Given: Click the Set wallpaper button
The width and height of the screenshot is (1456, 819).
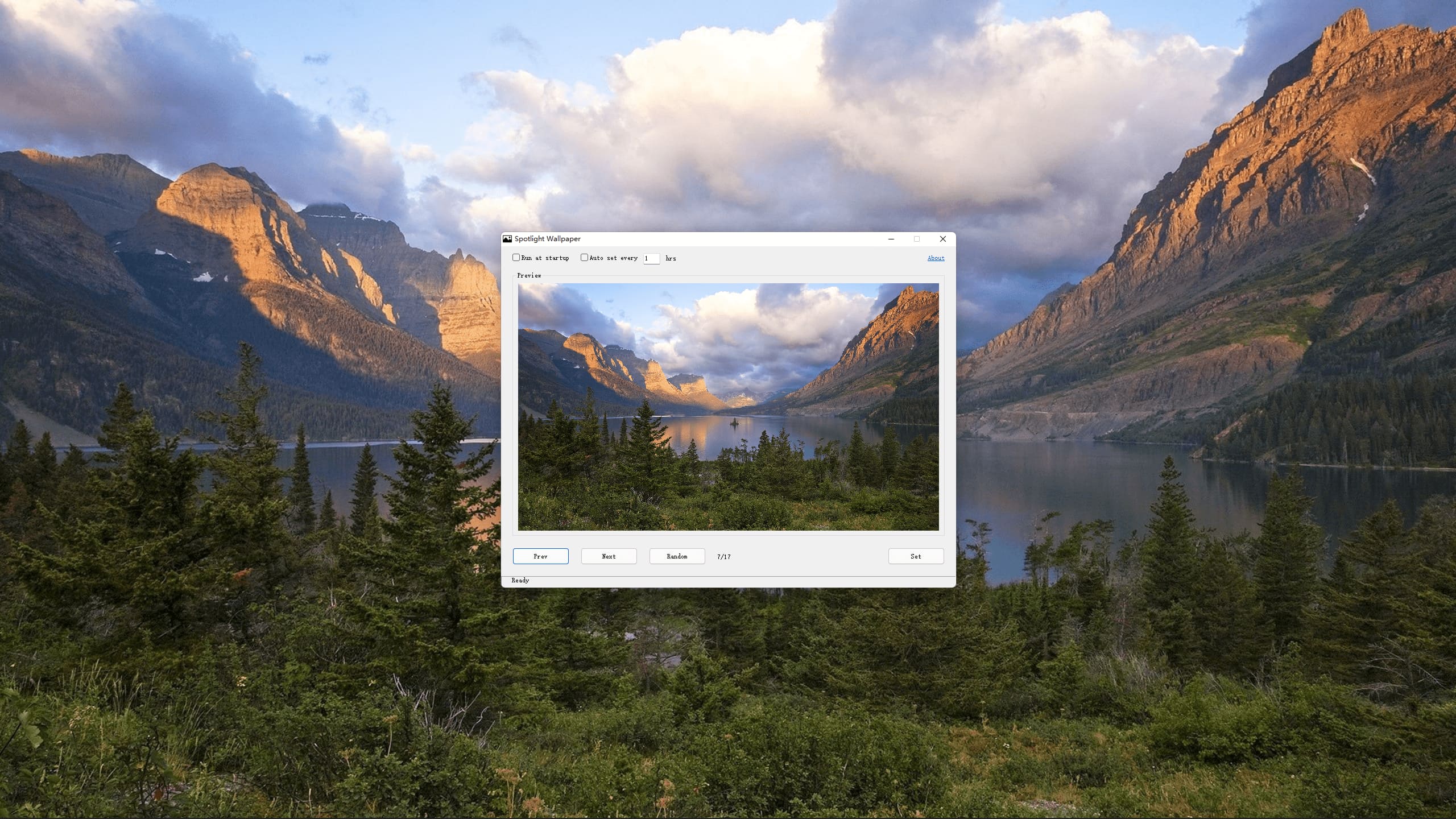Looking at the screenshot, I should click(914, 556).
